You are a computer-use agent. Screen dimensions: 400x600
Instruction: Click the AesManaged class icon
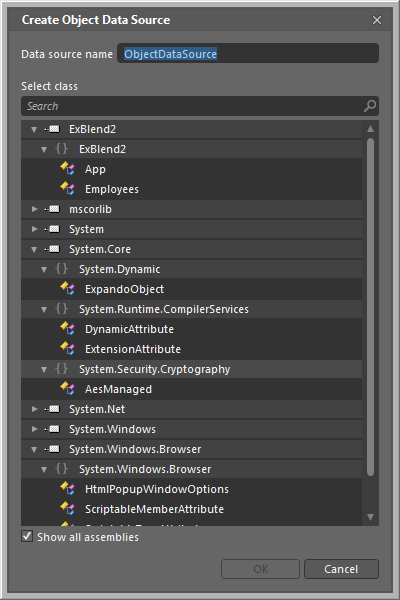tap(67, 388)
